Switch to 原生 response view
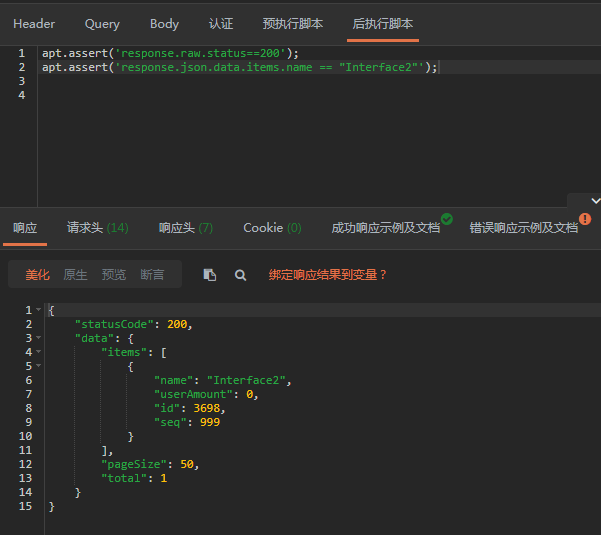601x535 pixels. point(75,274)
